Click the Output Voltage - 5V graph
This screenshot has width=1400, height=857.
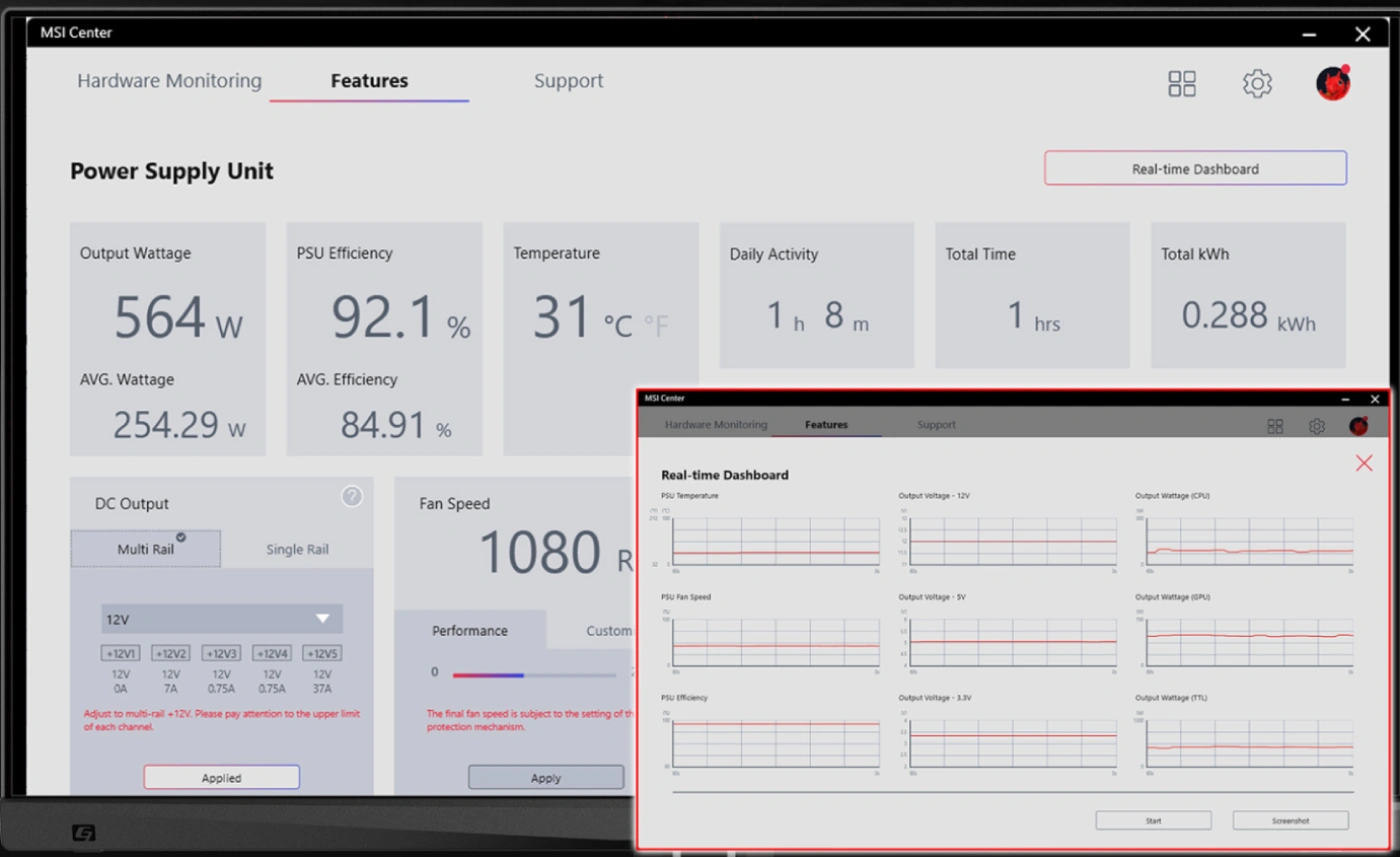click(x=1013, y=643)
